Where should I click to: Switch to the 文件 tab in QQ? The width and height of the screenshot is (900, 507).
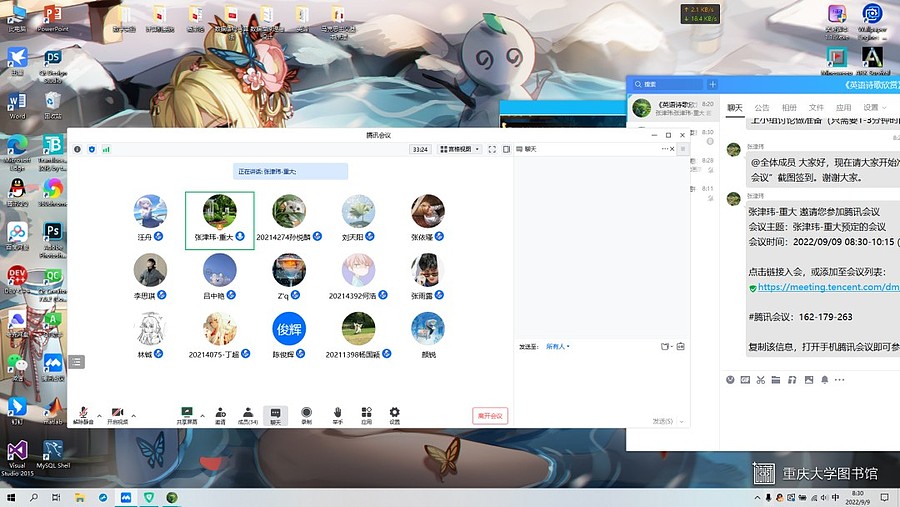pyautogui.click(x=816, y=107)
